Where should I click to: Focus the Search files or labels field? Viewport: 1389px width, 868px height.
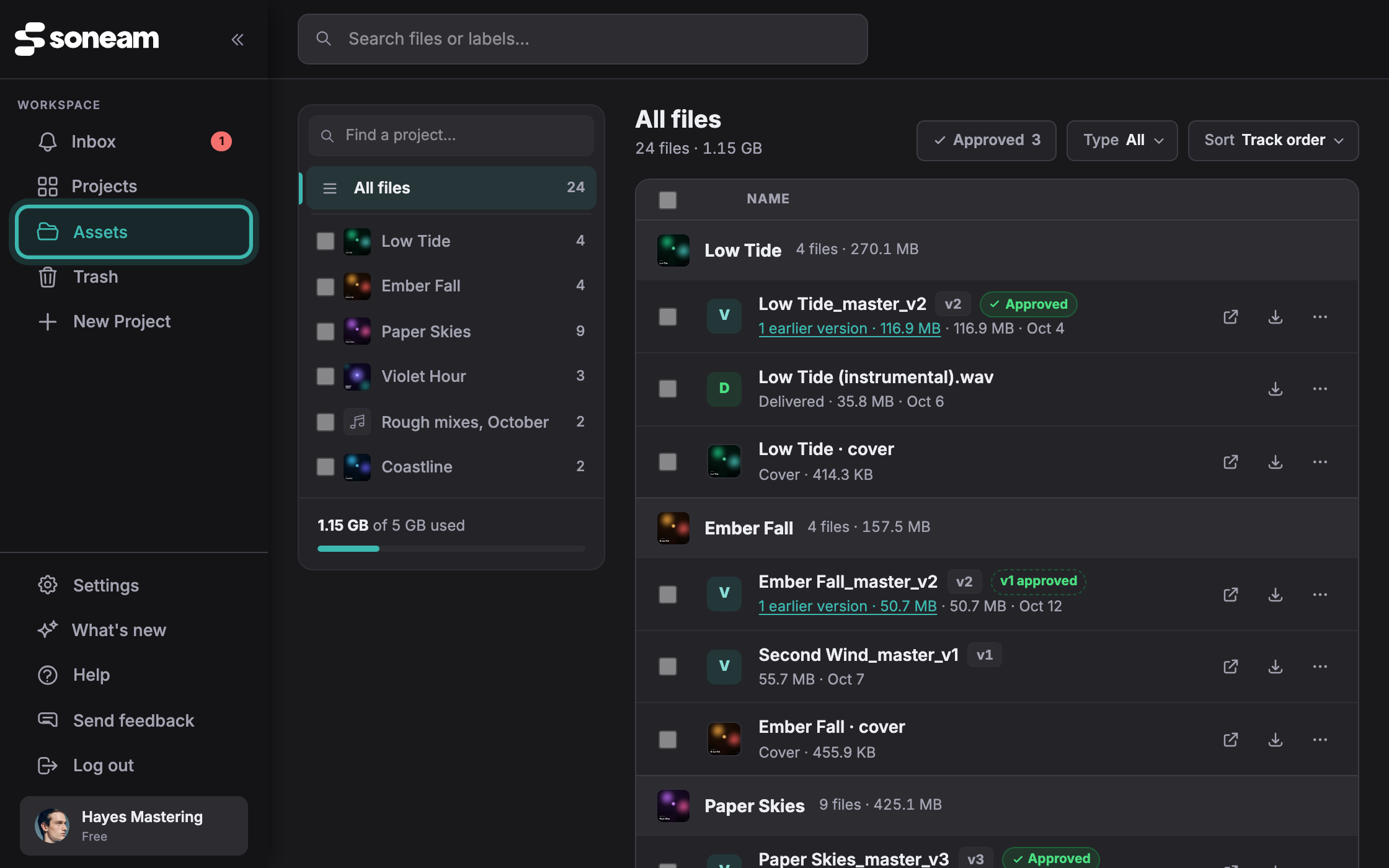point(582,39)
